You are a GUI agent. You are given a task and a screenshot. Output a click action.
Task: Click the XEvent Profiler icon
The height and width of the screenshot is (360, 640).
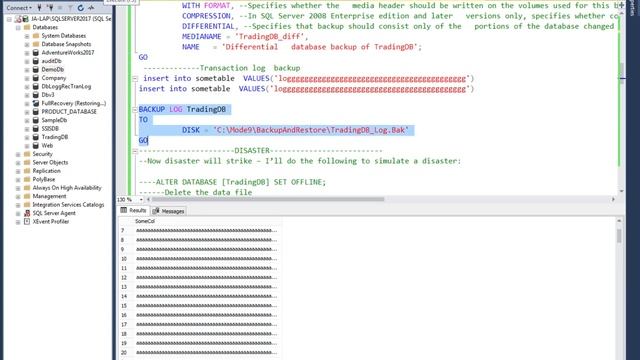27,222
